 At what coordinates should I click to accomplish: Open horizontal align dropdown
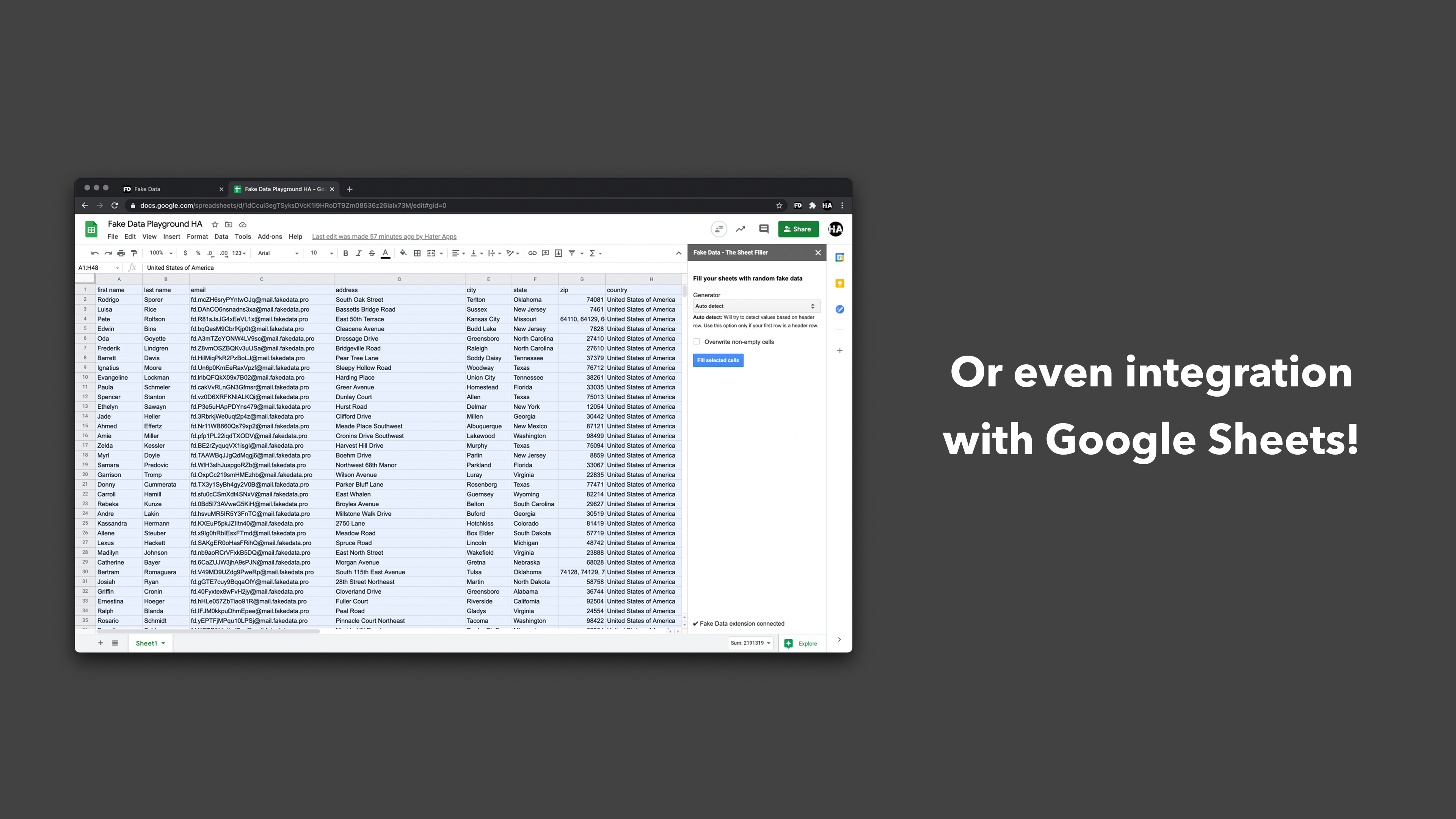coord(458,253)
